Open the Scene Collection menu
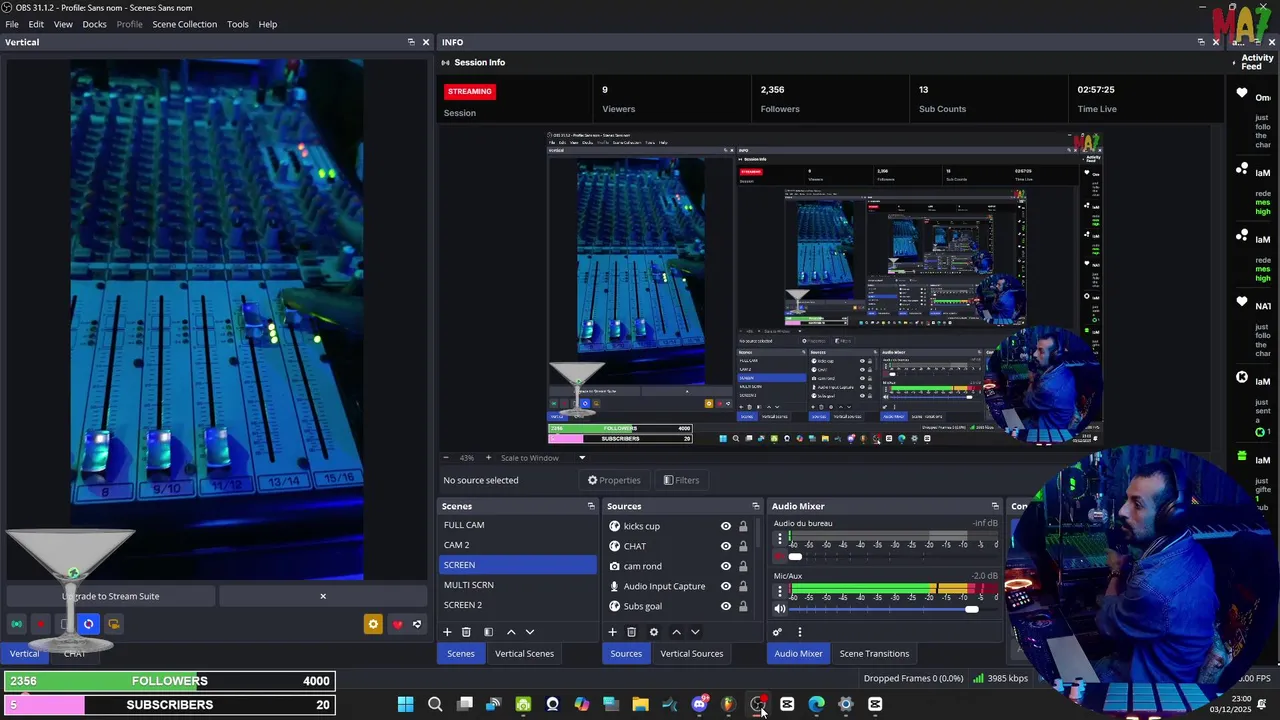 coord(184,24)
